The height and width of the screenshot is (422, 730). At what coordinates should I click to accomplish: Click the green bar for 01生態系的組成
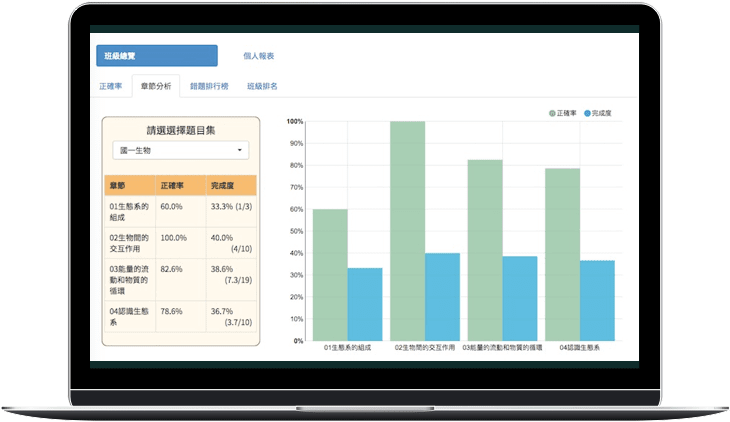click(330, 275)
